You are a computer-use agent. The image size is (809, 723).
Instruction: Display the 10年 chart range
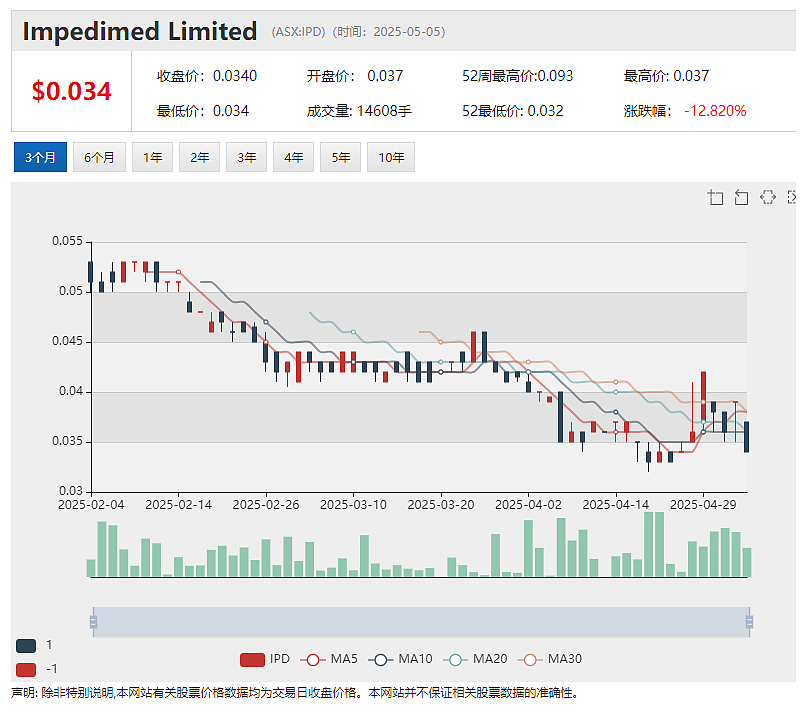click(x=391, y=157)
